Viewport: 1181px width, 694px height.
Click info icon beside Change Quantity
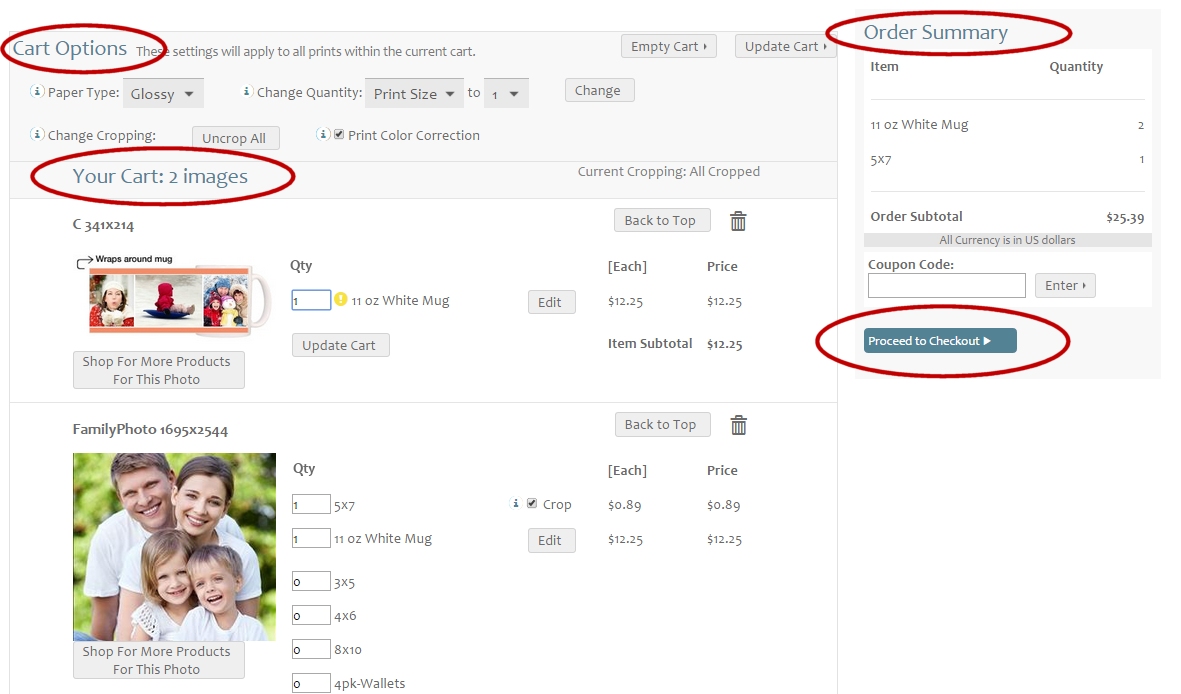tap(247, 92)
